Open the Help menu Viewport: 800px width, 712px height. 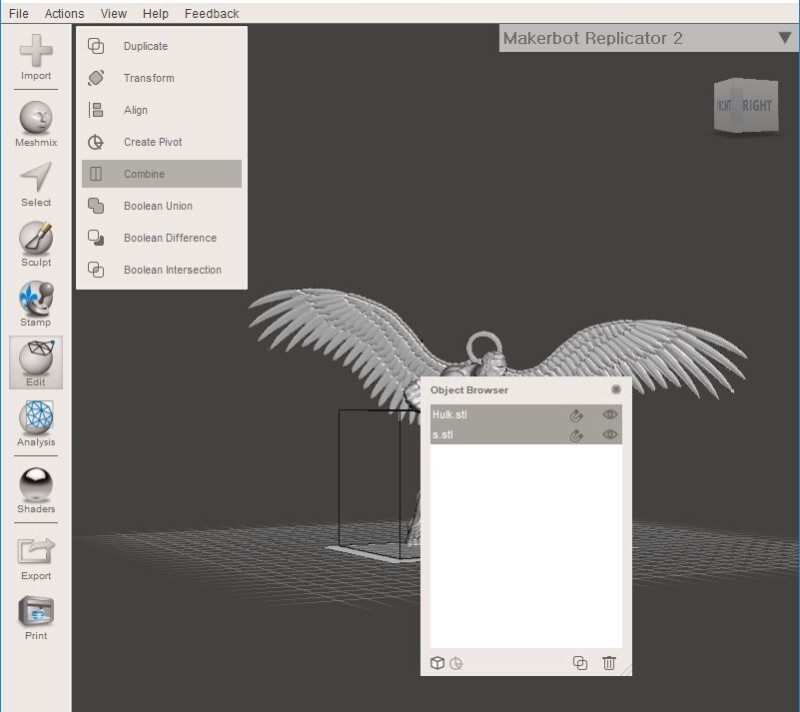coord(156,14)
